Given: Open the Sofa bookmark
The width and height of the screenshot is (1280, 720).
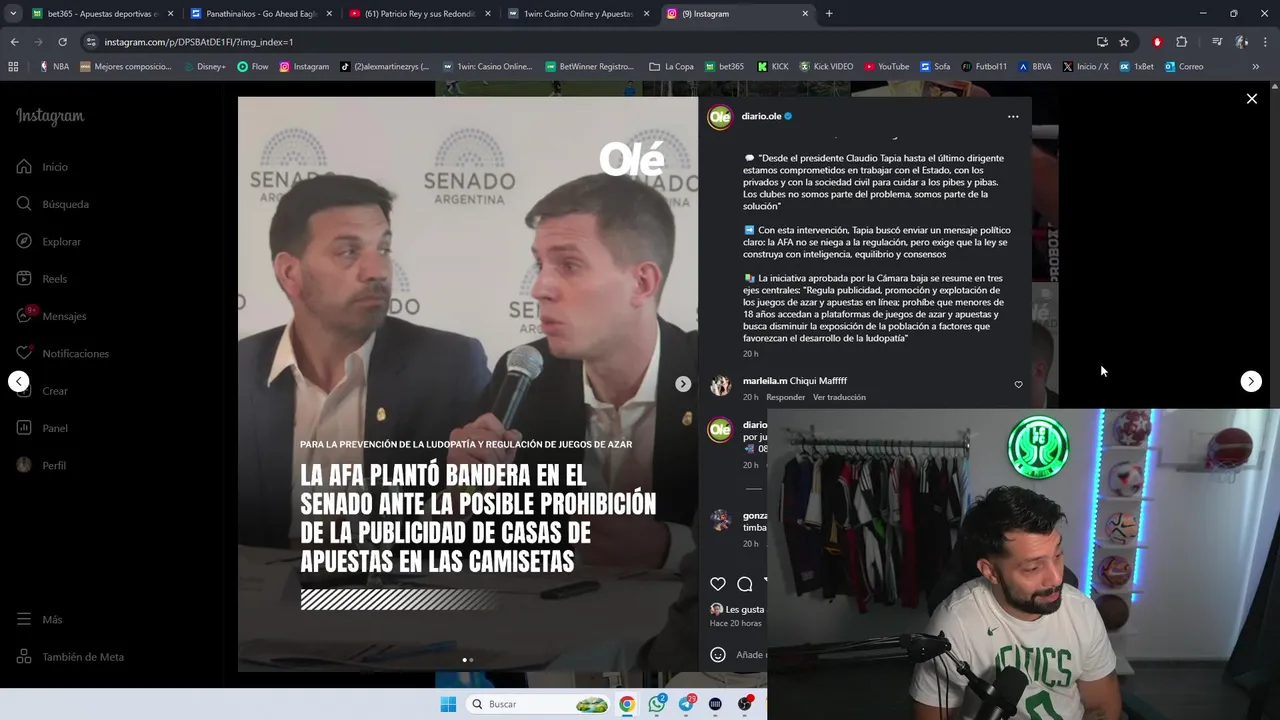Looking at the screenshot, I should [x=935, y=67].
